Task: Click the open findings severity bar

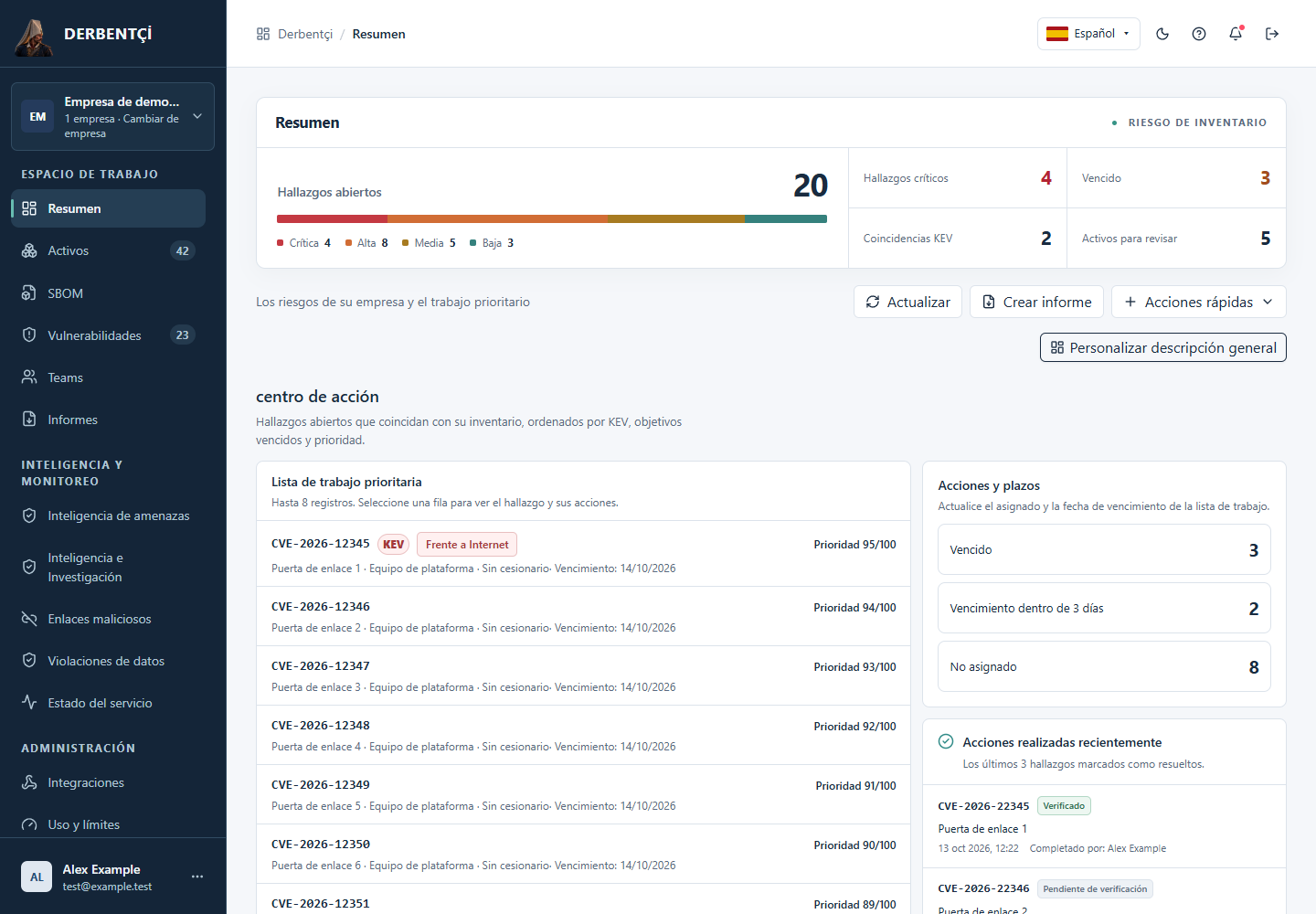Action: (552, 219)
